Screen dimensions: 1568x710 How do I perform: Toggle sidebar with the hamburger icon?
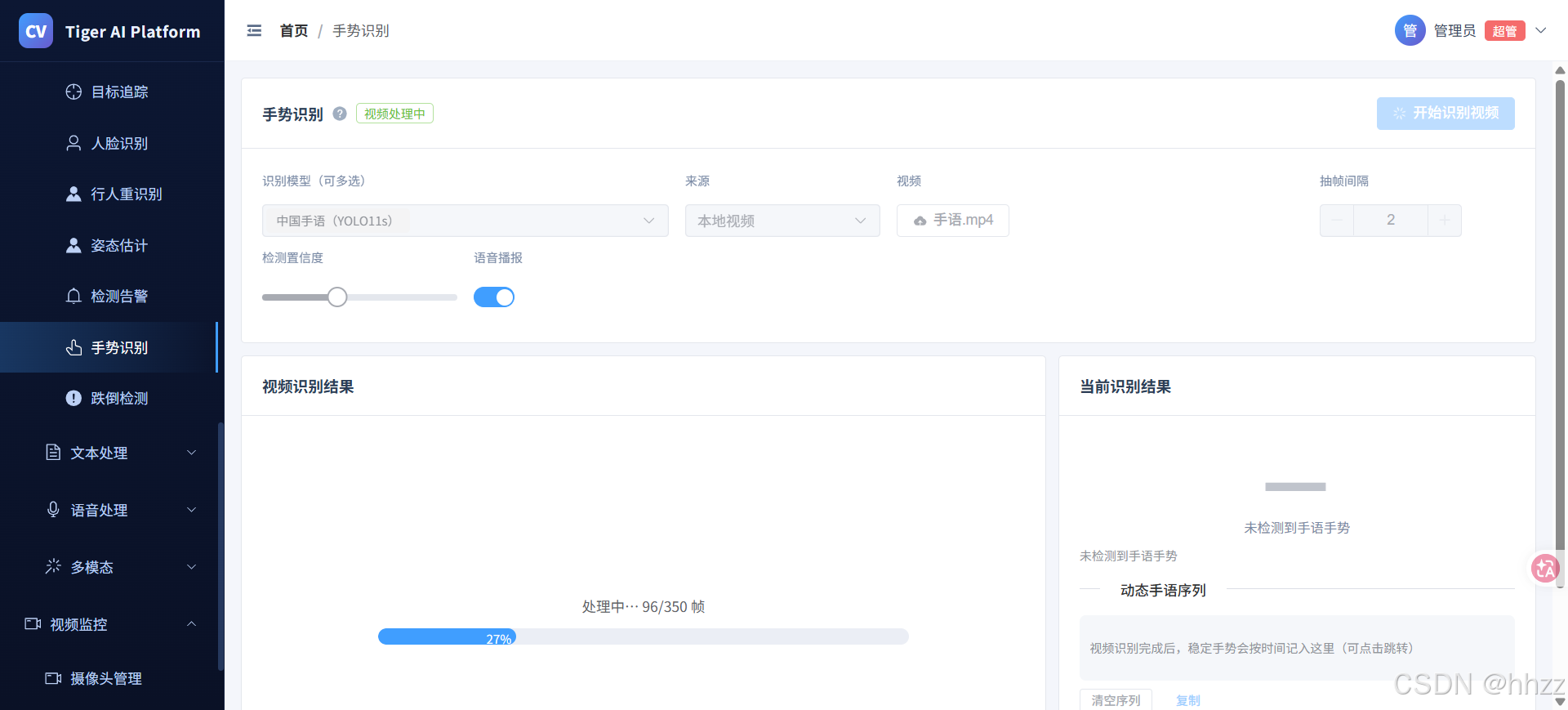pos(254,30)
